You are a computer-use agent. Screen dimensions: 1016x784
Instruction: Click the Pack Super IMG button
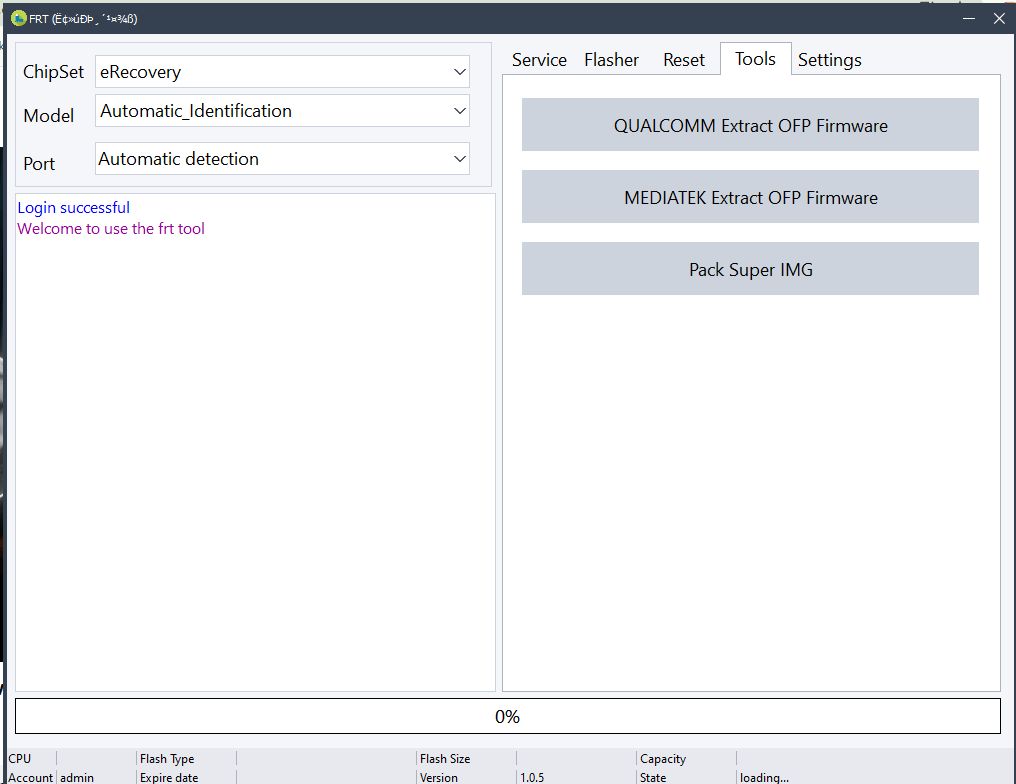click(750, 268)
